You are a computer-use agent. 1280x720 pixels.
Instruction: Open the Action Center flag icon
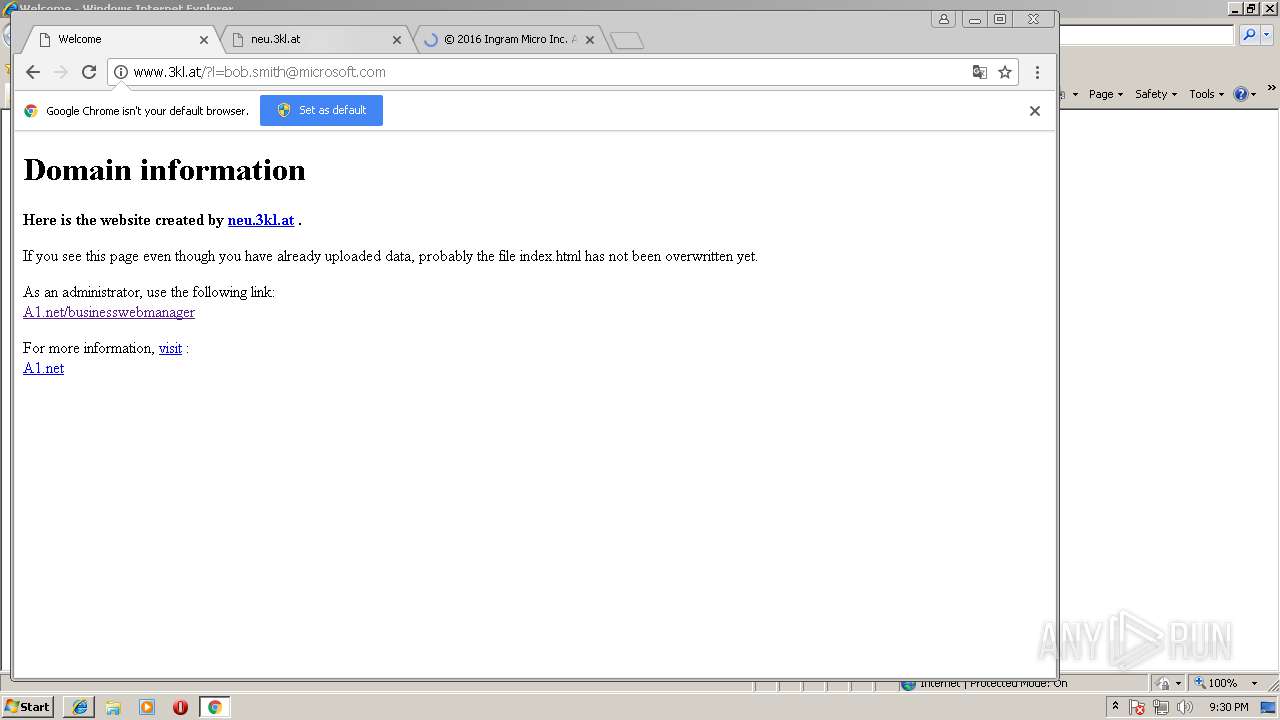(x=1137, y=707)
